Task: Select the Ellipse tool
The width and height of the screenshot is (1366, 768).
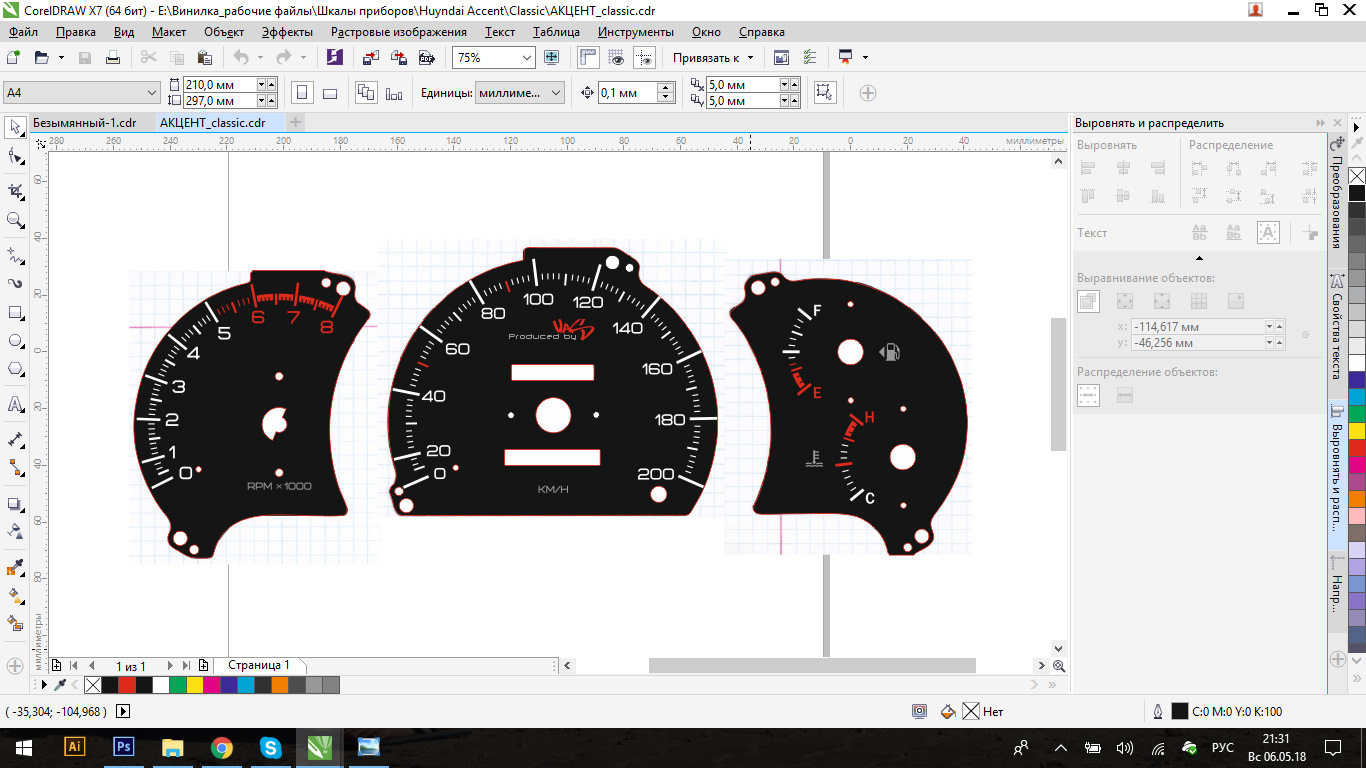Action: (x=15, y=341)
